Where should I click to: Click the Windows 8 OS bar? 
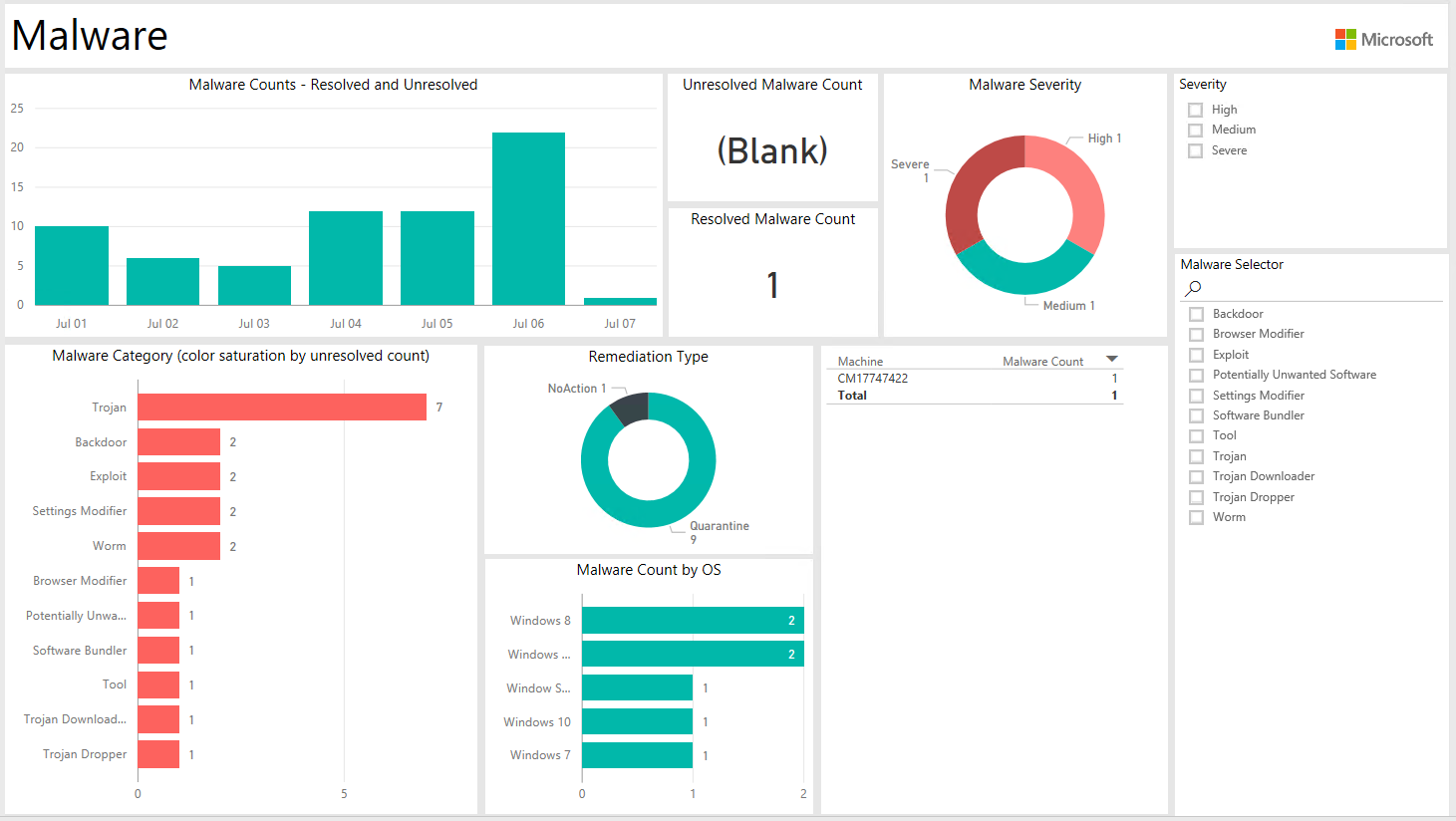coord(692,620)
